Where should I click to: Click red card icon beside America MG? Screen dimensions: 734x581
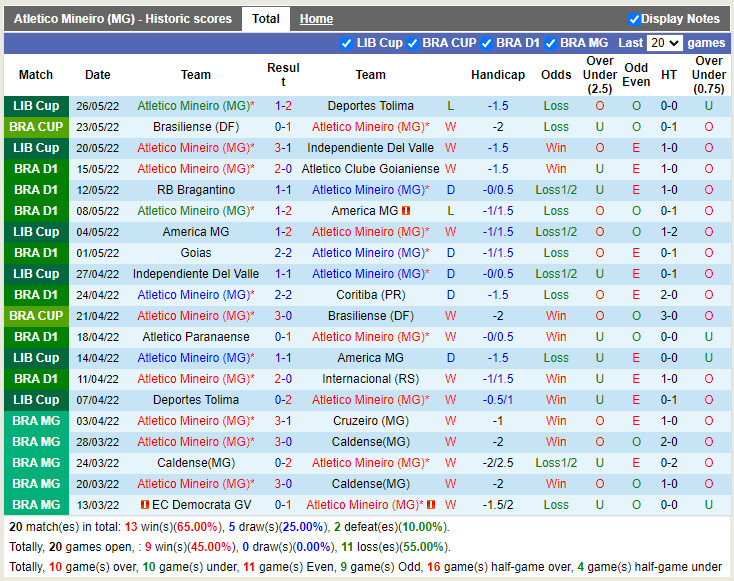[406, 211]
